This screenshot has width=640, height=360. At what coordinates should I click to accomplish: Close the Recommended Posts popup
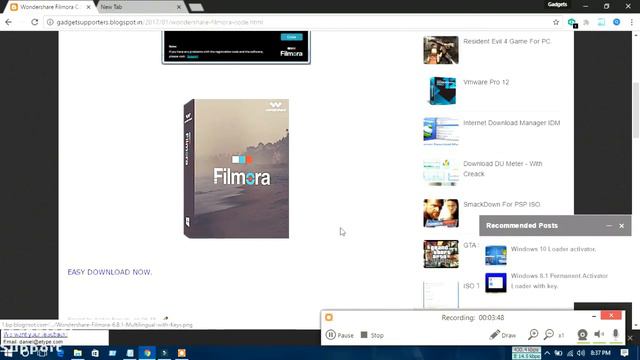point(621,226)
